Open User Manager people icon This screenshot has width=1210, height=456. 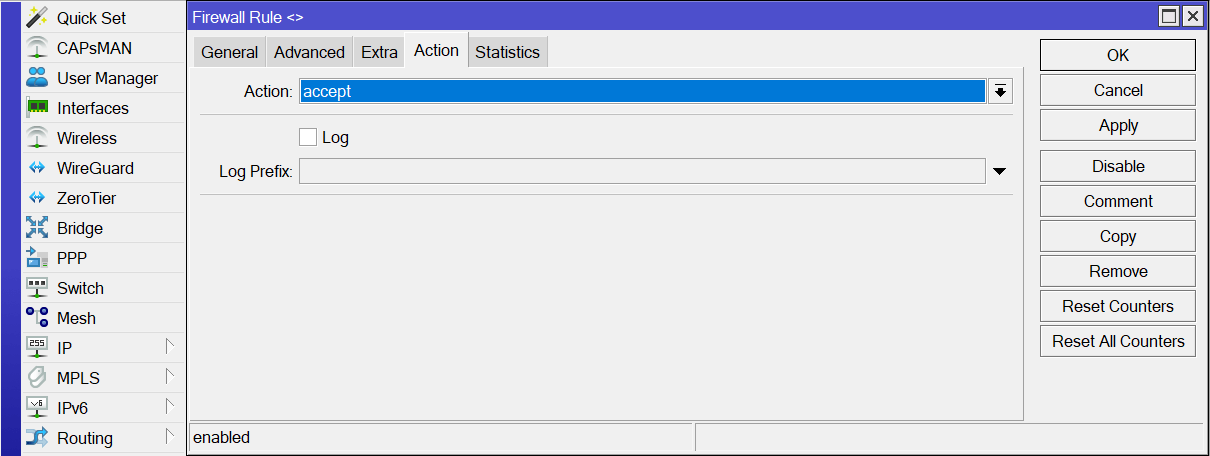click(37, 78)
